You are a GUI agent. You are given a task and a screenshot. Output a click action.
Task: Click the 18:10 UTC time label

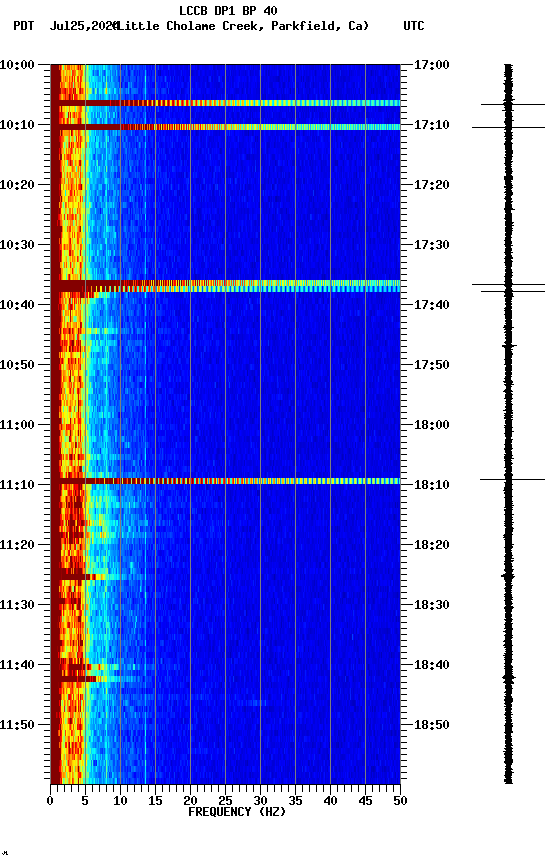(432, 485)
